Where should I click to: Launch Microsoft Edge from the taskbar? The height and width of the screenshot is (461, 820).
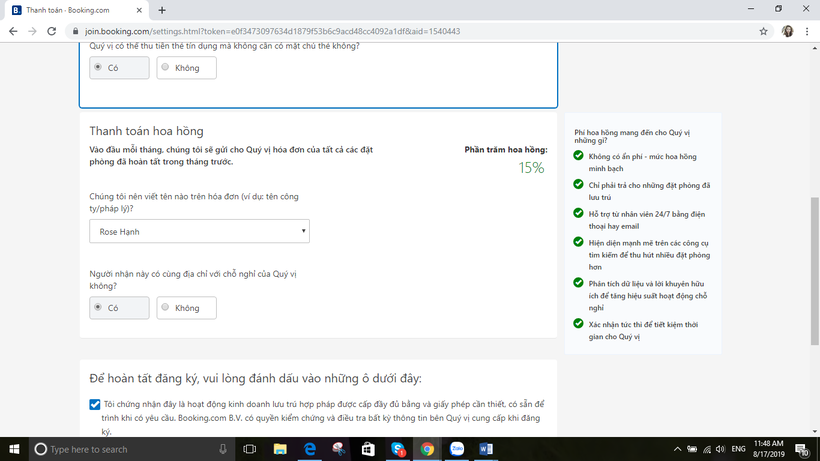coord(310,449)
